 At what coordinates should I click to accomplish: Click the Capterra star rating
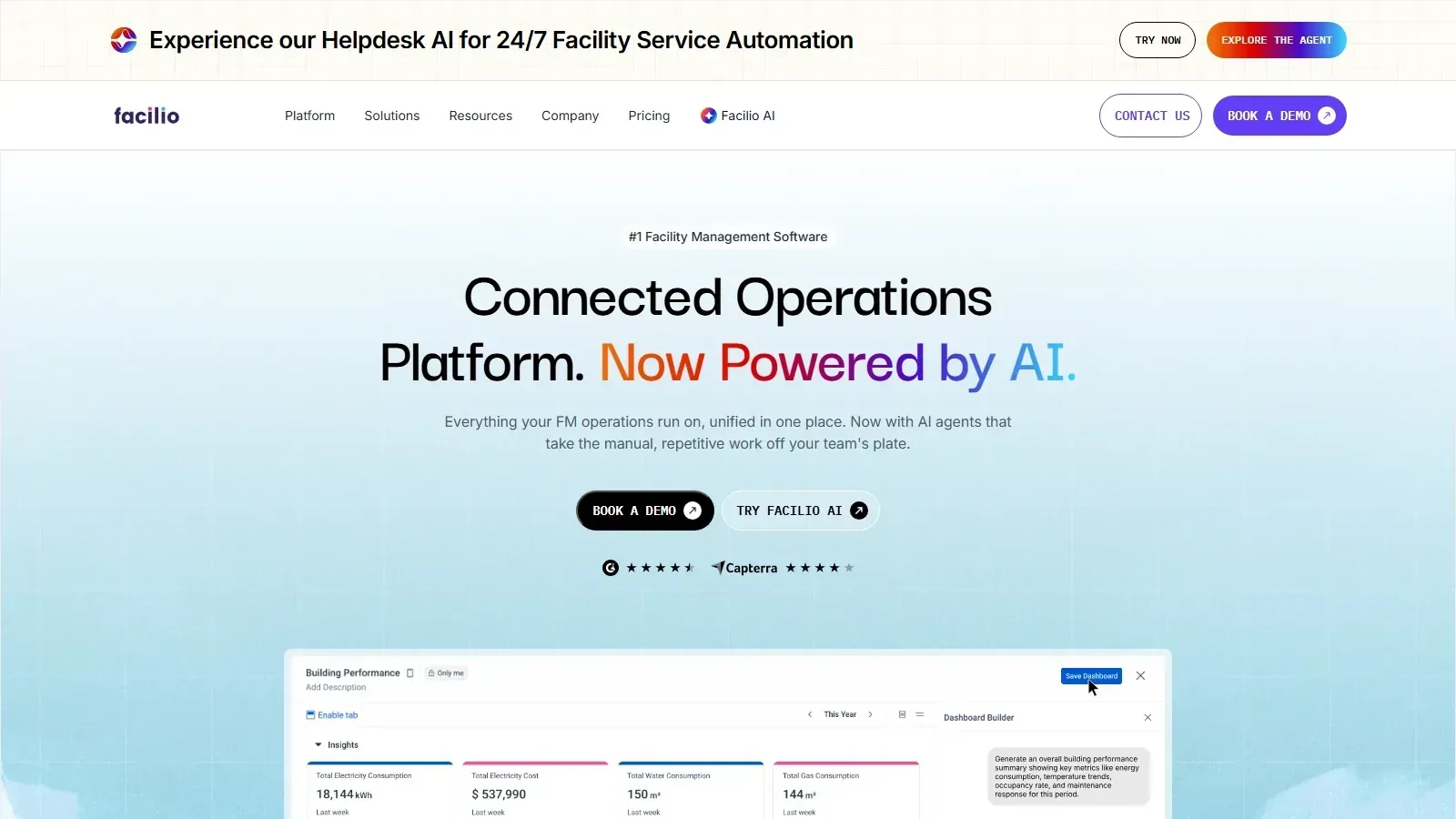820,568
